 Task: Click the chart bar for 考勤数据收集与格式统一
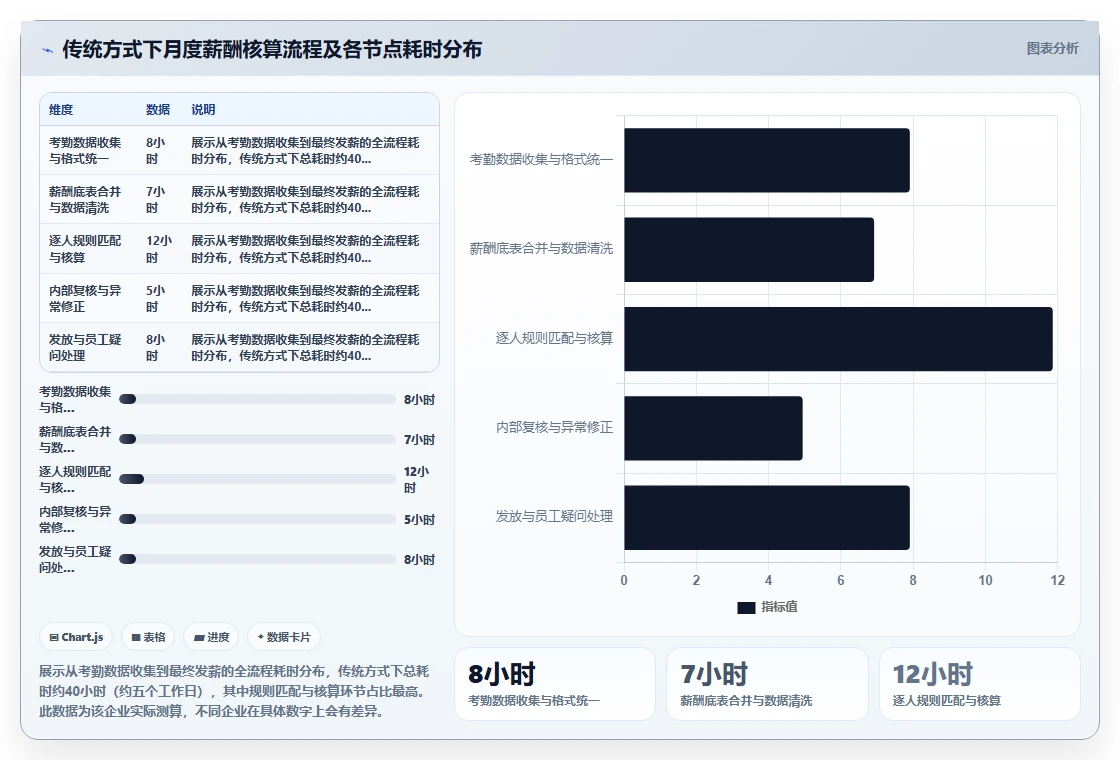tap(766, 160)
